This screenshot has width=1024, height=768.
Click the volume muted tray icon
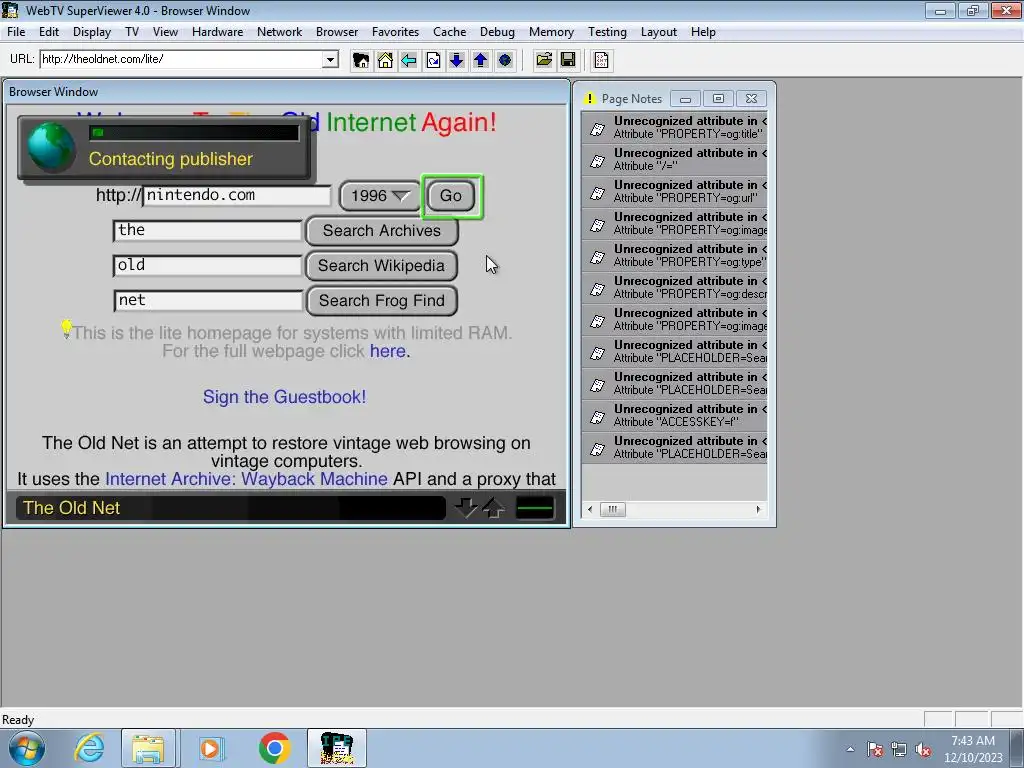922,750
